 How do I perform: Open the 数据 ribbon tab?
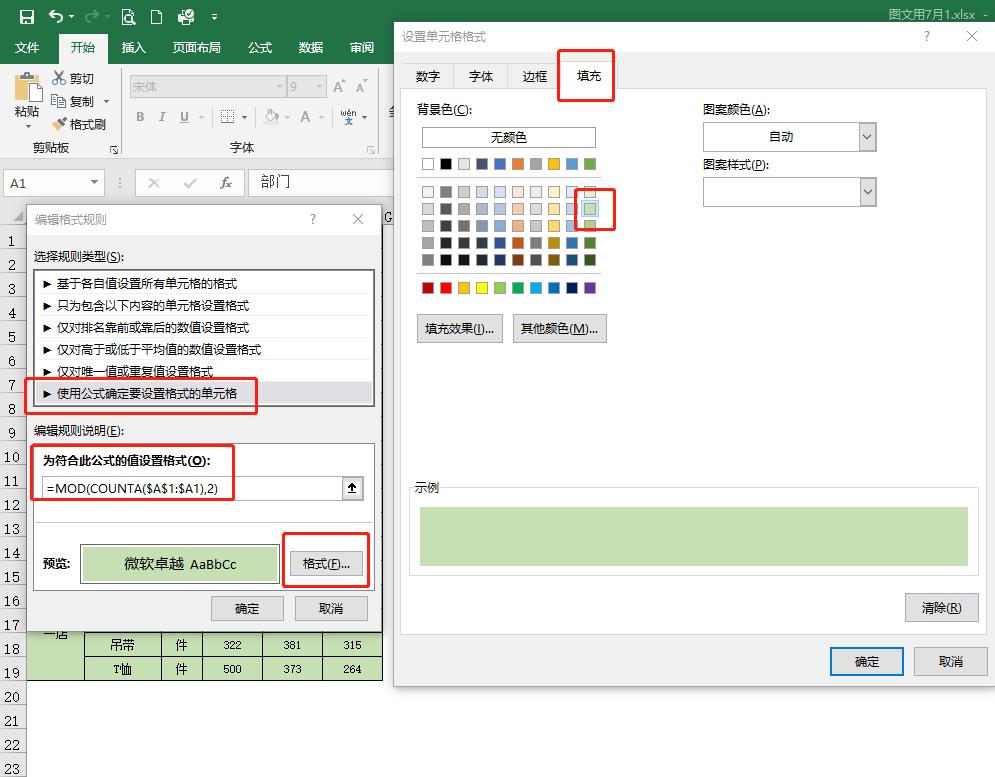tap(310, 47)
